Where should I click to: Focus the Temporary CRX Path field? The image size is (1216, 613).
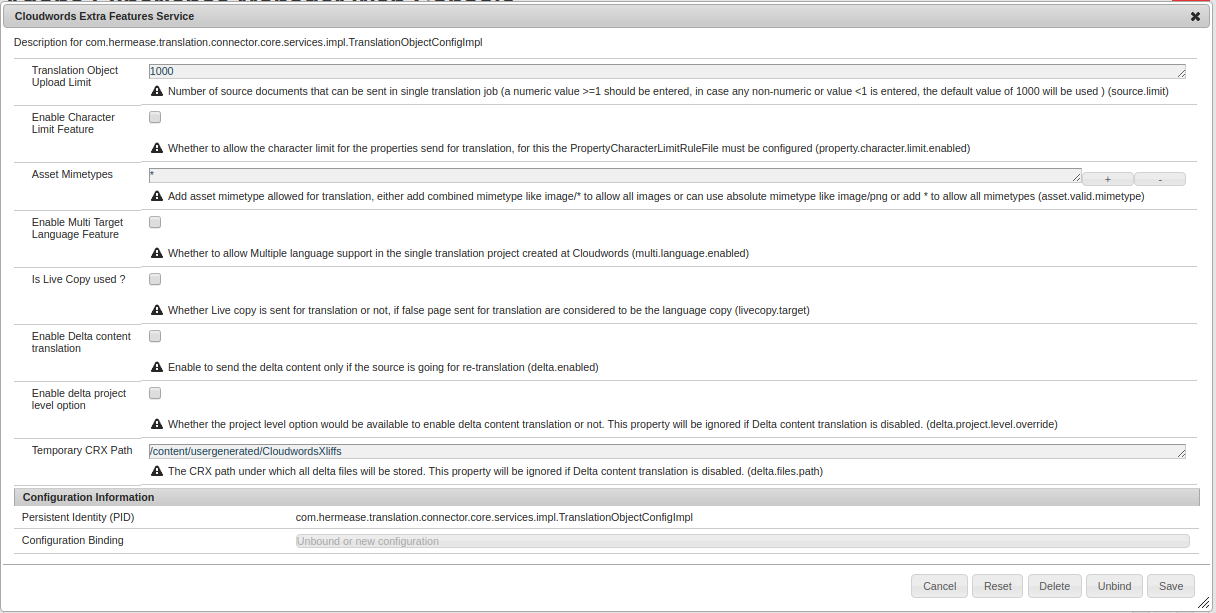(666, 451)
